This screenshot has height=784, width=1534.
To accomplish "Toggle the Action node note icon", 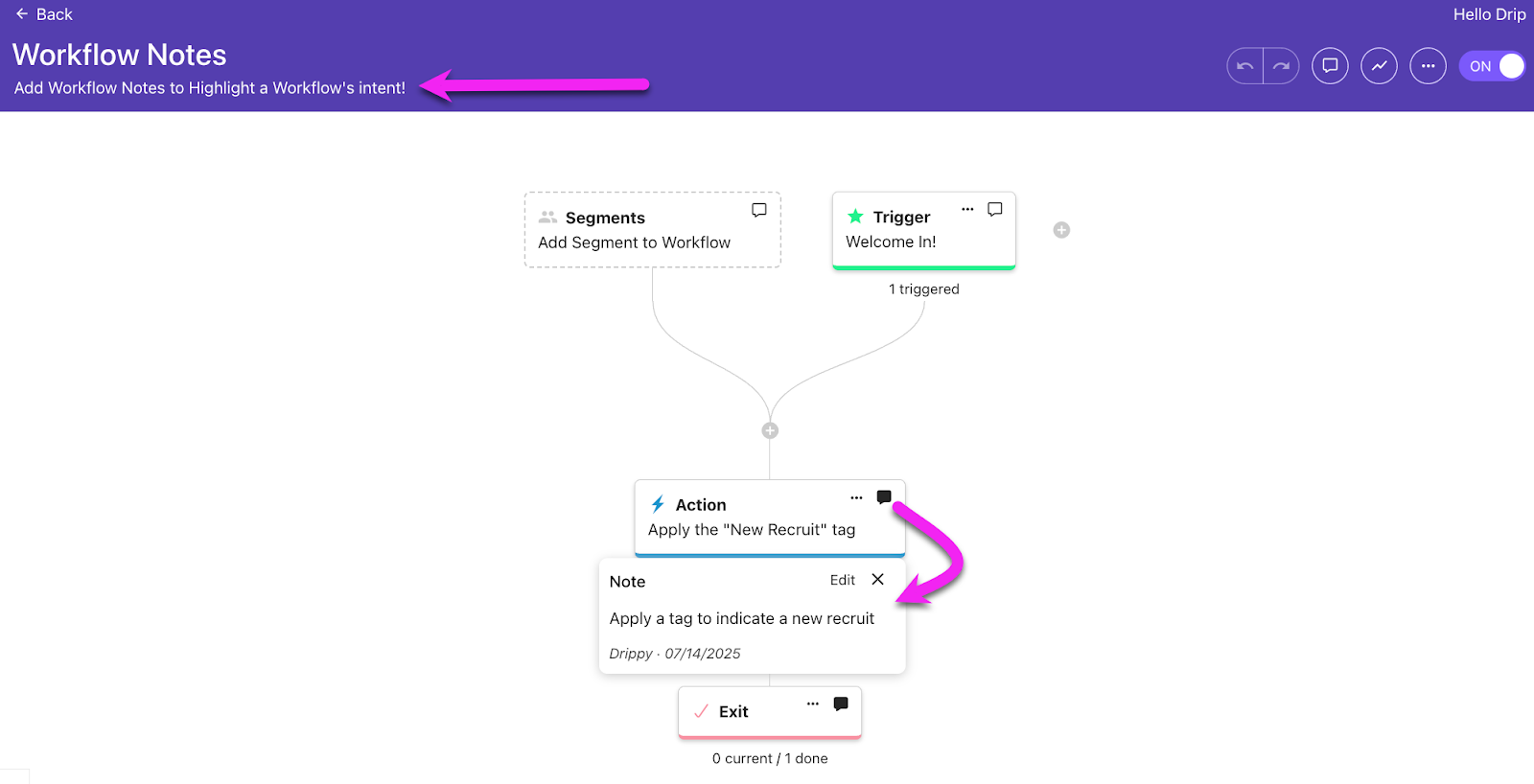I will [884, 496].
